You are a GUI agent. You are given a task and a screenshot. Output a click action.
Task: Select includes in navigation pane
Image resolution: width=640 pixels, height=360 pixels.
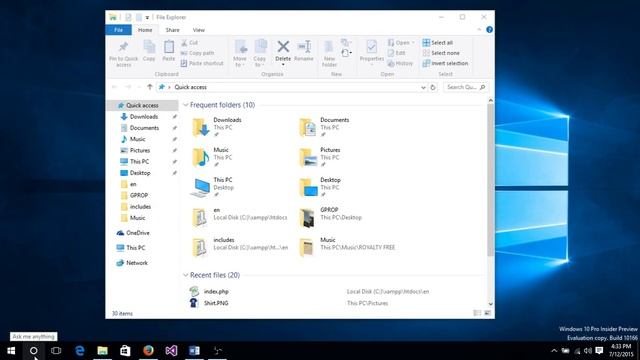140,207
